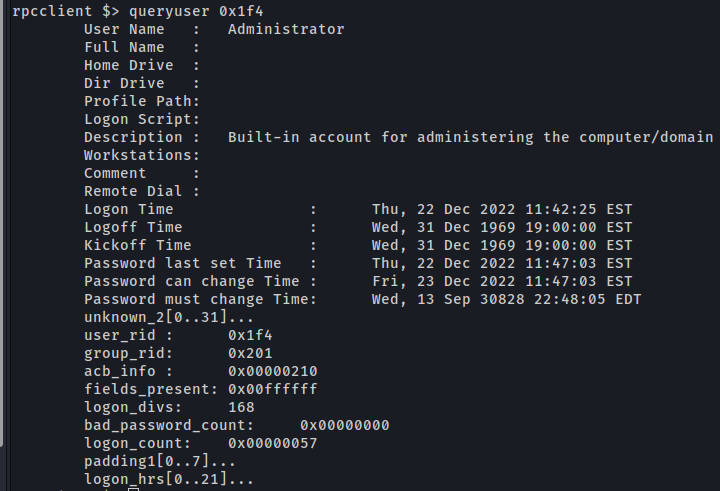Image resolution: width=720 pixels, height=491 pixels.
Task: Click the Password can change Time value
Action: [502, 281]
